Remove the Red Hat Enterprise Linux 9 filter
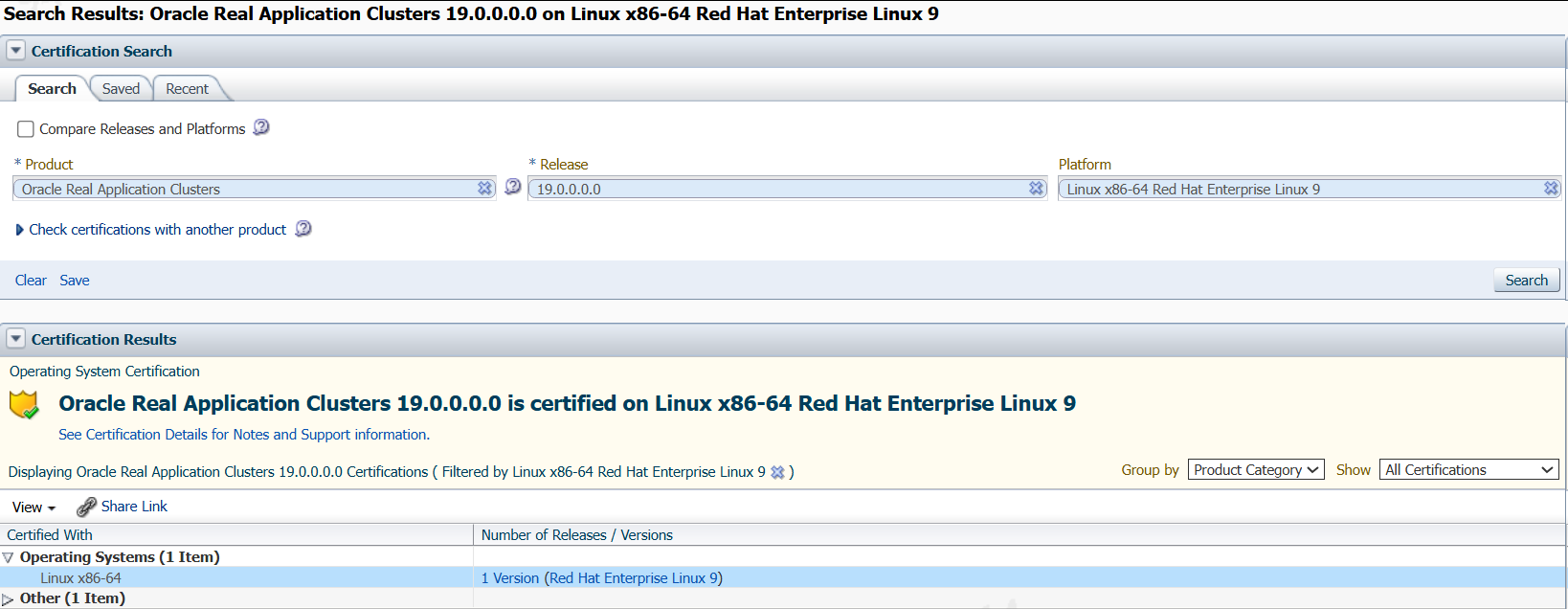 [777, 472]
